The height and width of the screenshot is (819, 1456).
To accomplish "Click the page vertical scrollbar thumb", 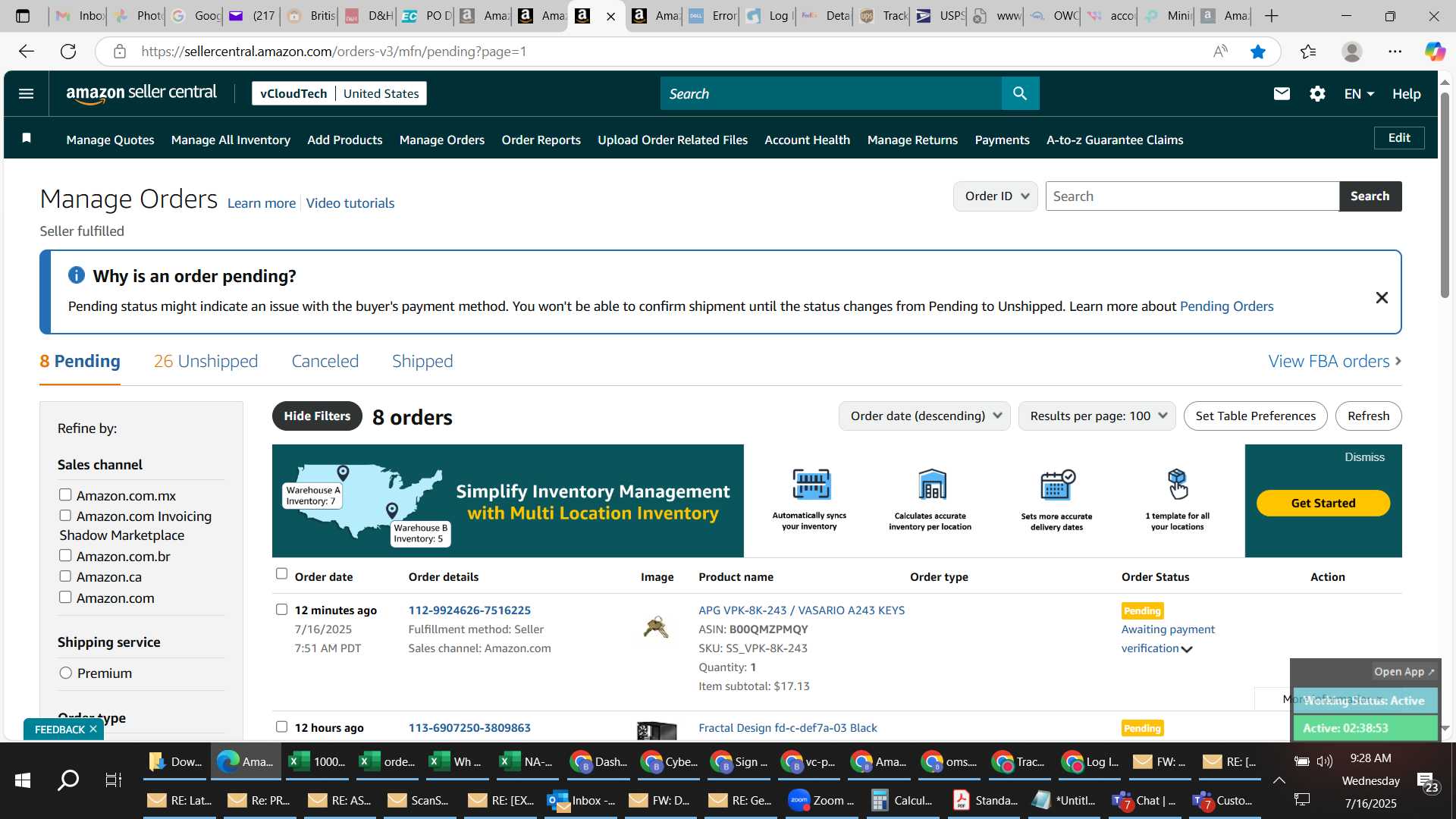I will point(1445,195).
